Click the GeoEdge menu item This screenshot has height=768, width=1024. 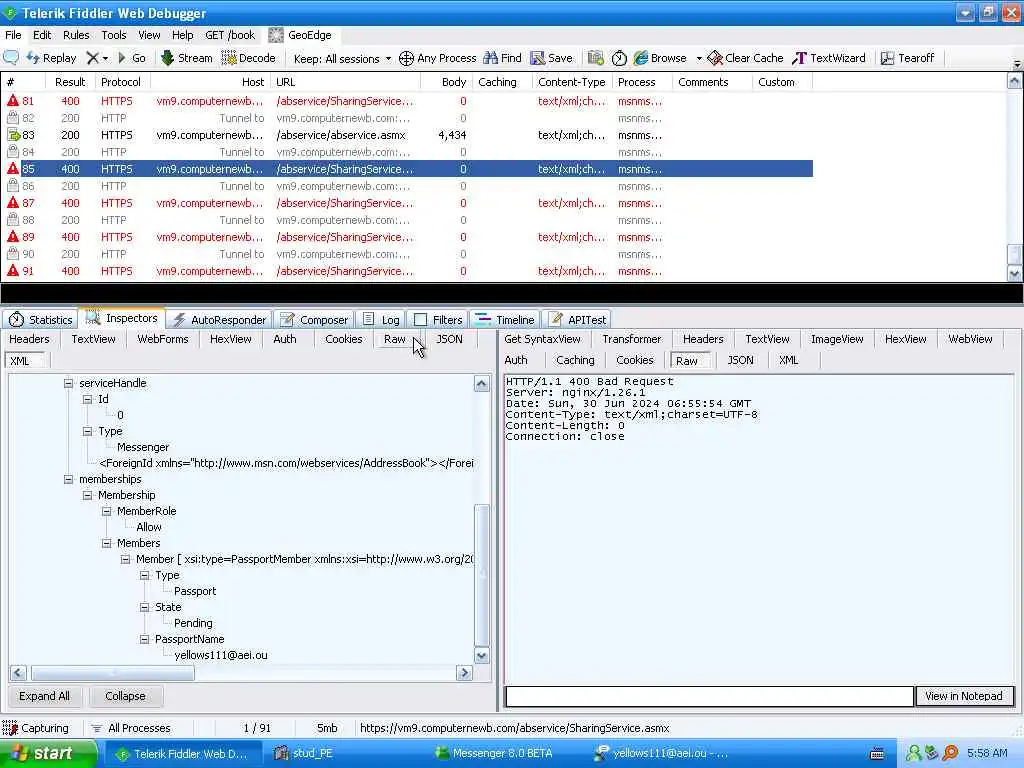pyautogui.click(x=300, y=35)
